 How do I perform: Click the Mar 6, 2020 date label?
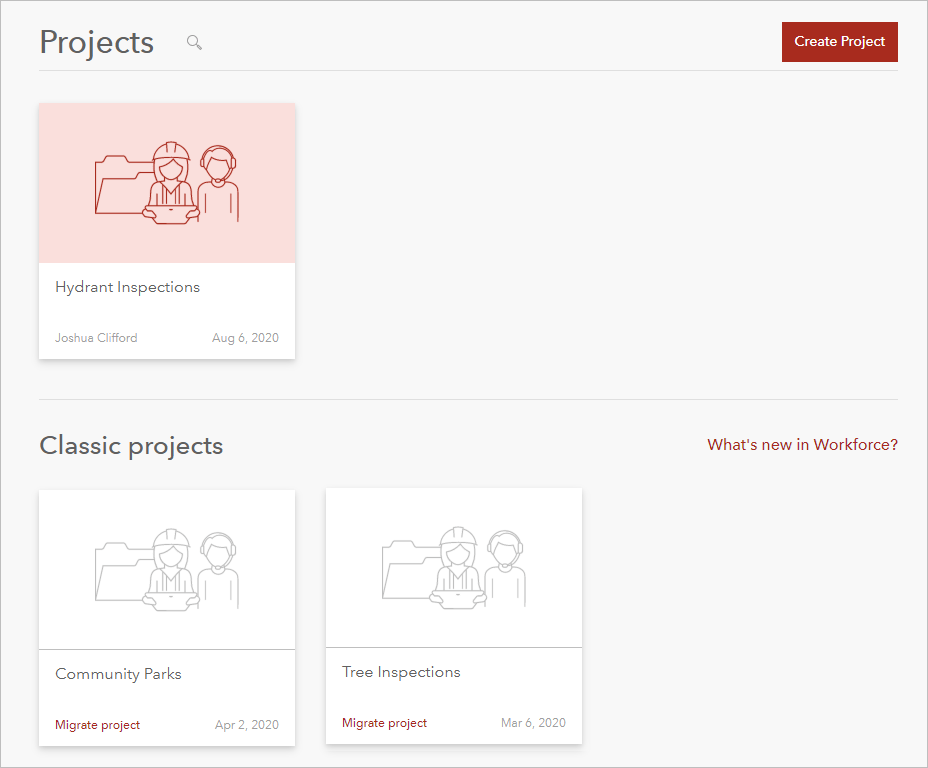point(533,722)
